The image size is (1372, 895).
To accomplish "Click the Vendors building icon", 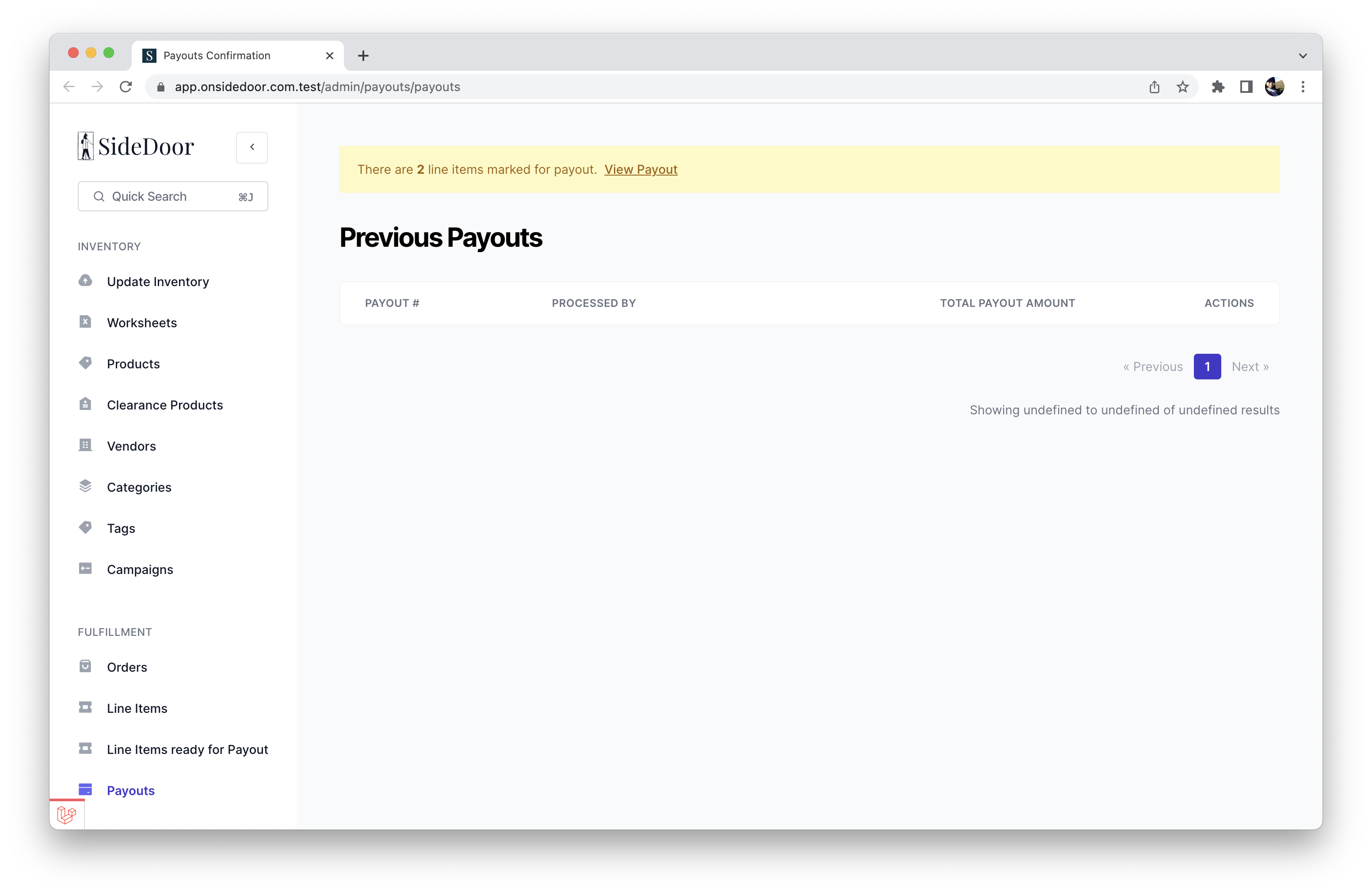I will [85, 445].
